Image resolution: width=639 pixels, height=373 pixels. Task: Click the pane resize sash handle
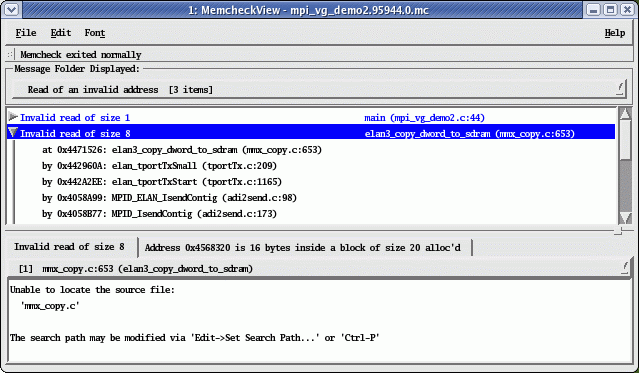618,231
